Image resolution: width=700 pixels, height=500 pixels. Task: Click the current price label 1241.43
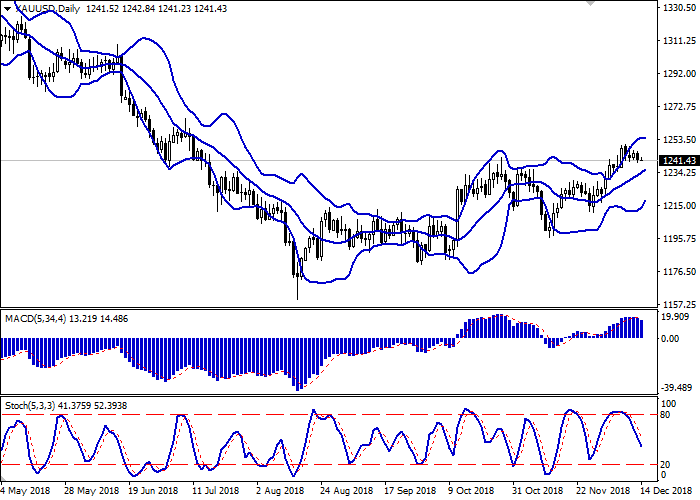(677, 160)
